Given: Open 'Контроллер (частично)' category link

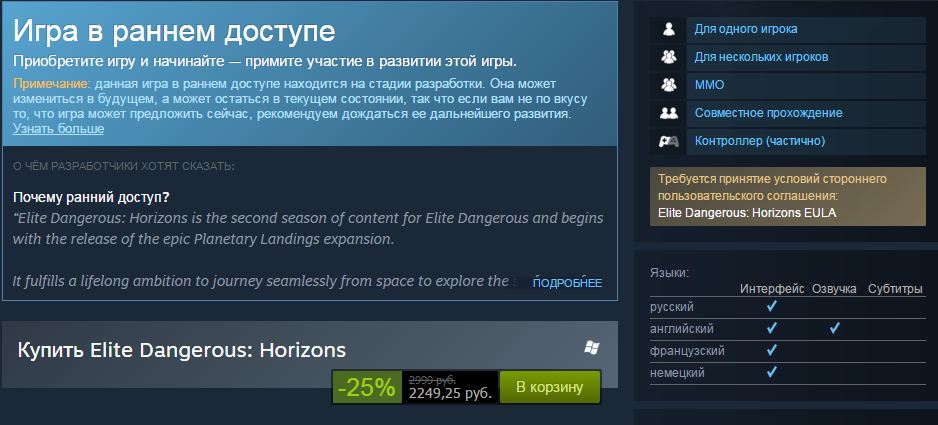Looking at the screenshot, I should click(760, 141).
